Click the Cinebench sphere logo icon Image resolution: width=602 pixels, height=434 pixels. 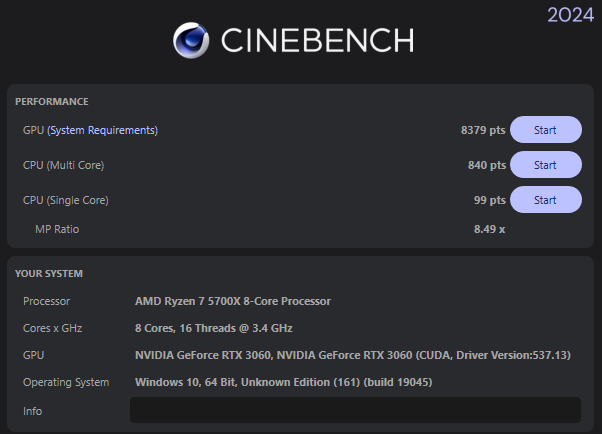click(x=191, y=40)
